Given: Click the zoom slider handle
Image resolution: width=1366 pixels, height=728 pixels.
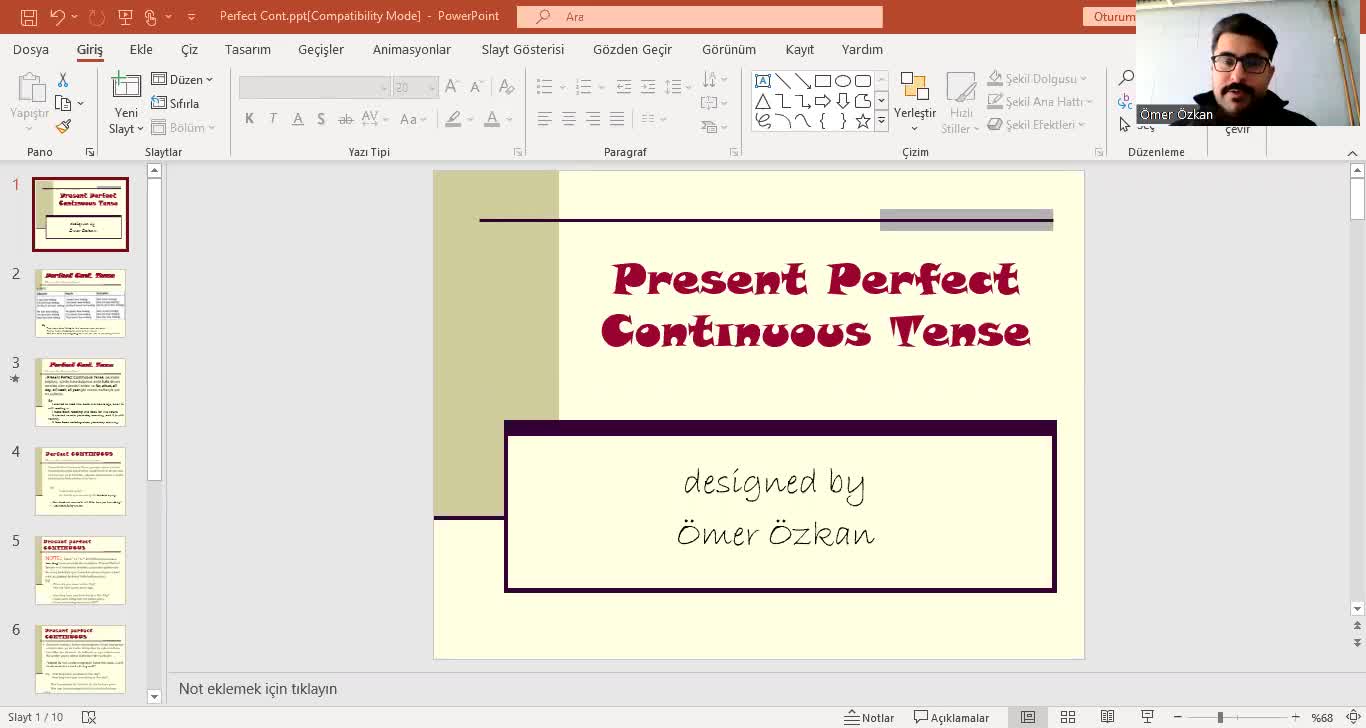Looking at the screenshot, I should coord(1220,717).
